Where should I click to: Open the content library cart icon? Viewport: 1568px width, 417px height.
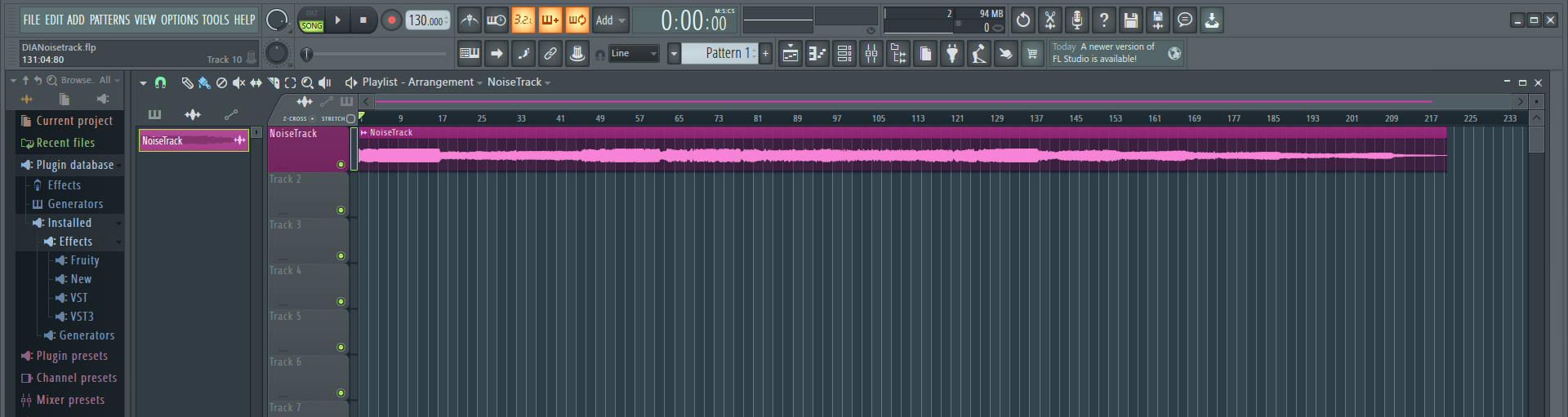click(1033, 54)
